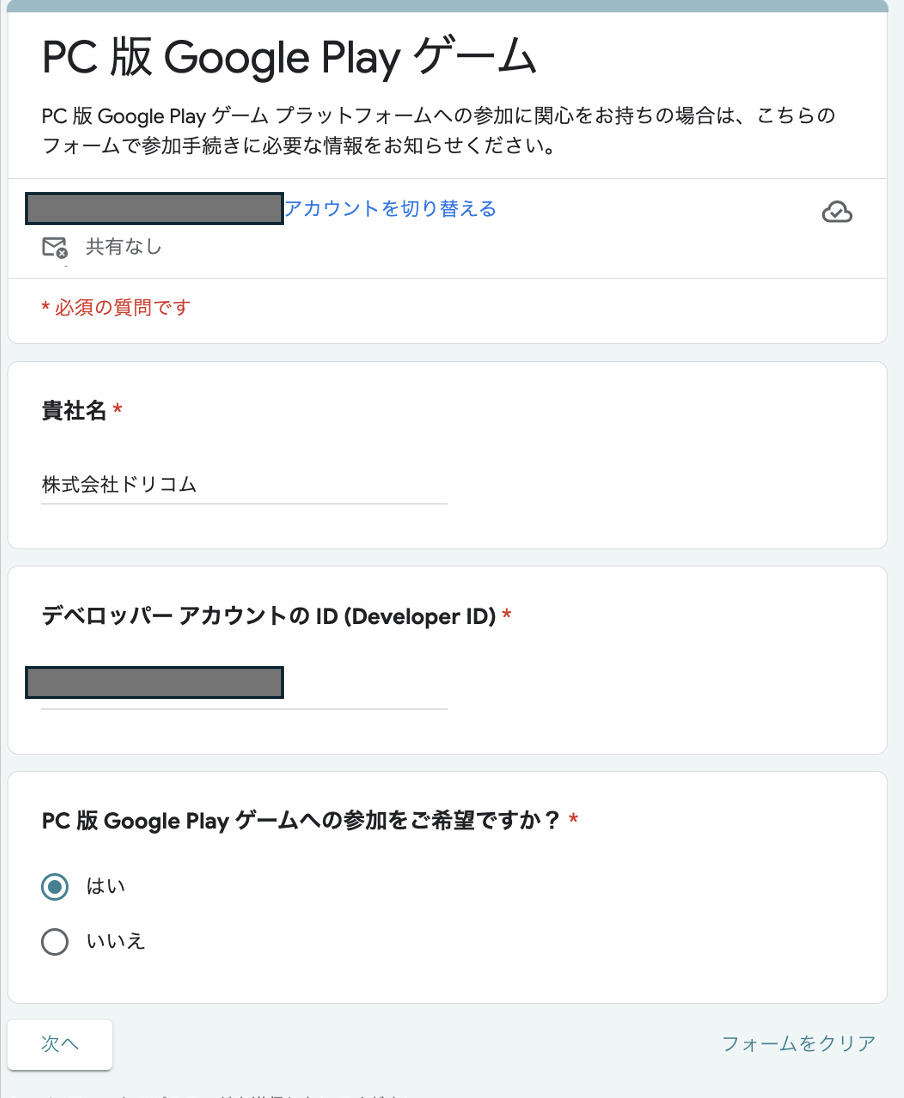Click the colored header bar above title
Viewport: 904px width, 1098px height.
click(x=447, y=6)
